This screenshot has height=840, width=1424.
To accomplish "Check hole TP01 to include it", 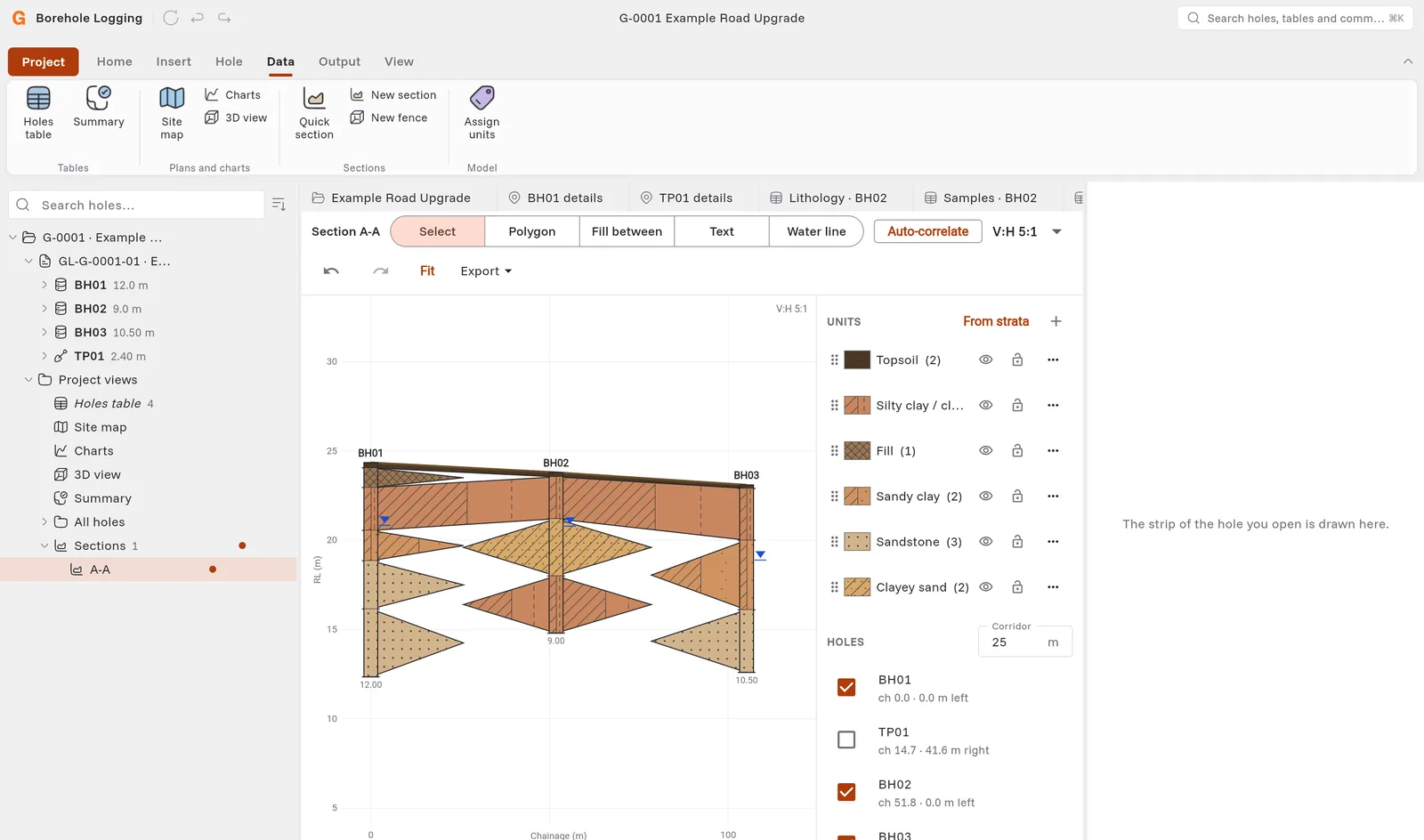I will point(846,739).
